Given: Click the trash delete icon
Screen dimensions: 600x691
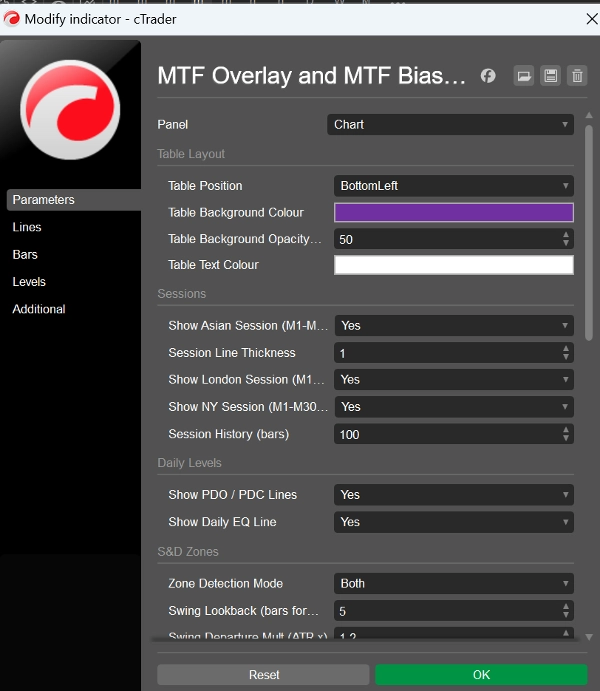Looking at the screenshot, I should coord(577,76).
